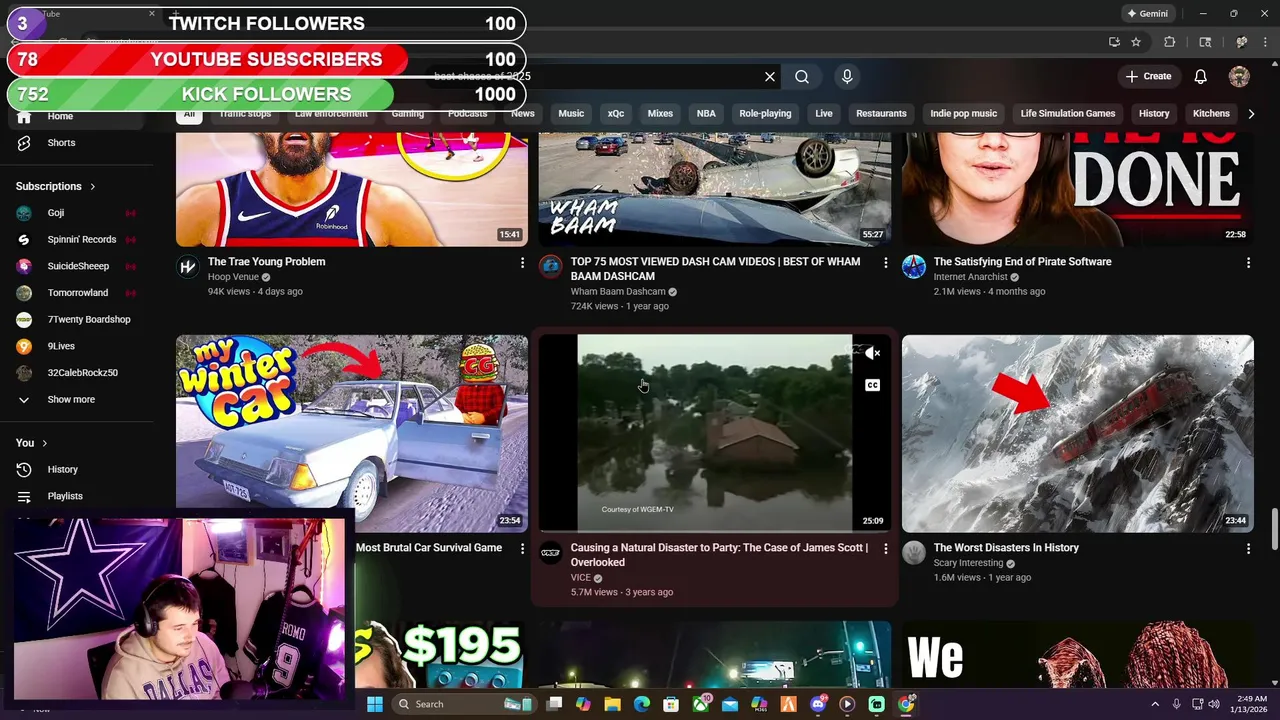1280x720 pixels.
Task: Open TOP 75 MOST VIEWED DASH CAM title
Action: coord(715,269)
